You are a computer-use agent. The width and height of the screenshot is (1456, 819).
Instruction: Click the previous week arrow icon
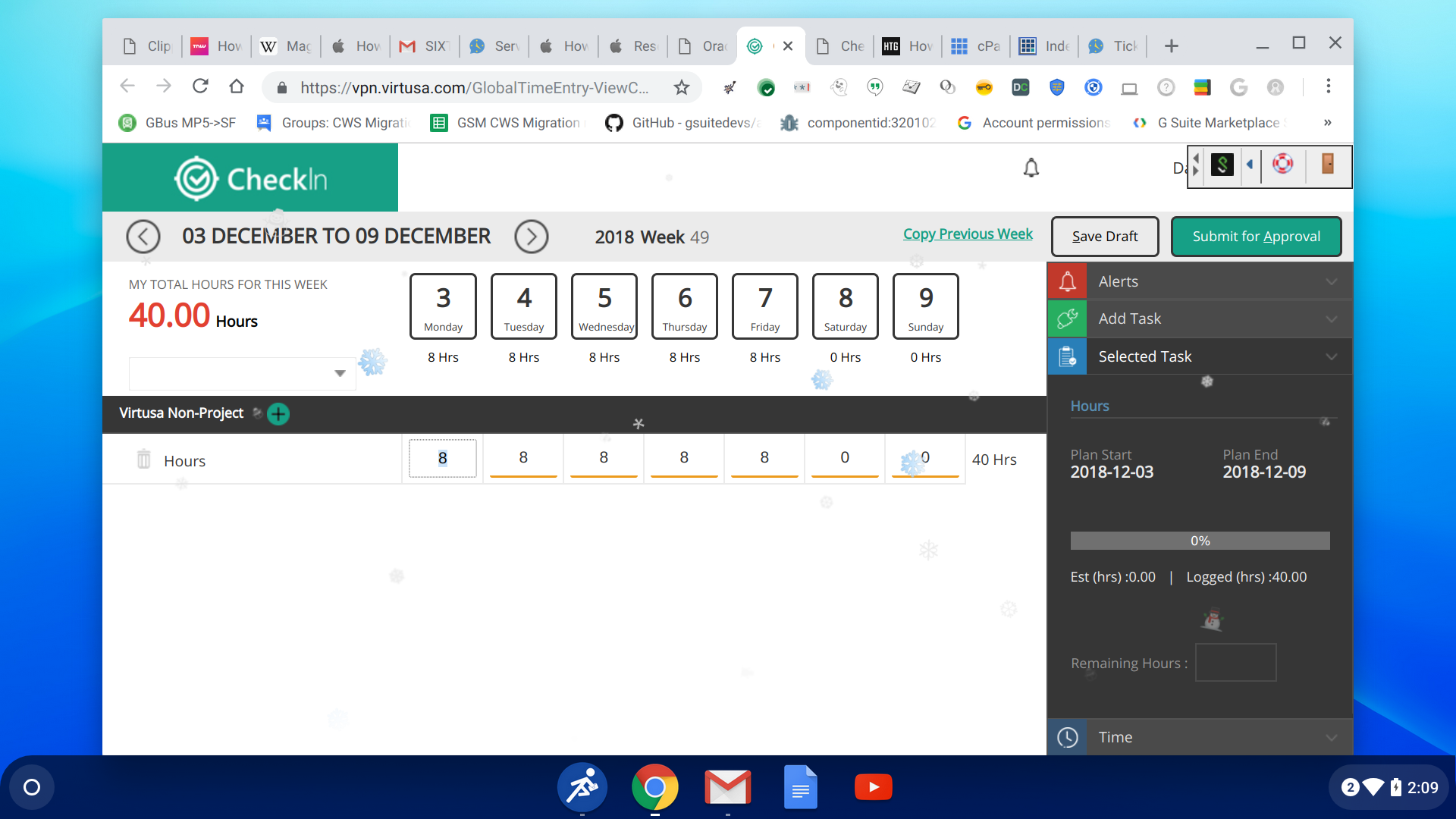pos(143,237)
